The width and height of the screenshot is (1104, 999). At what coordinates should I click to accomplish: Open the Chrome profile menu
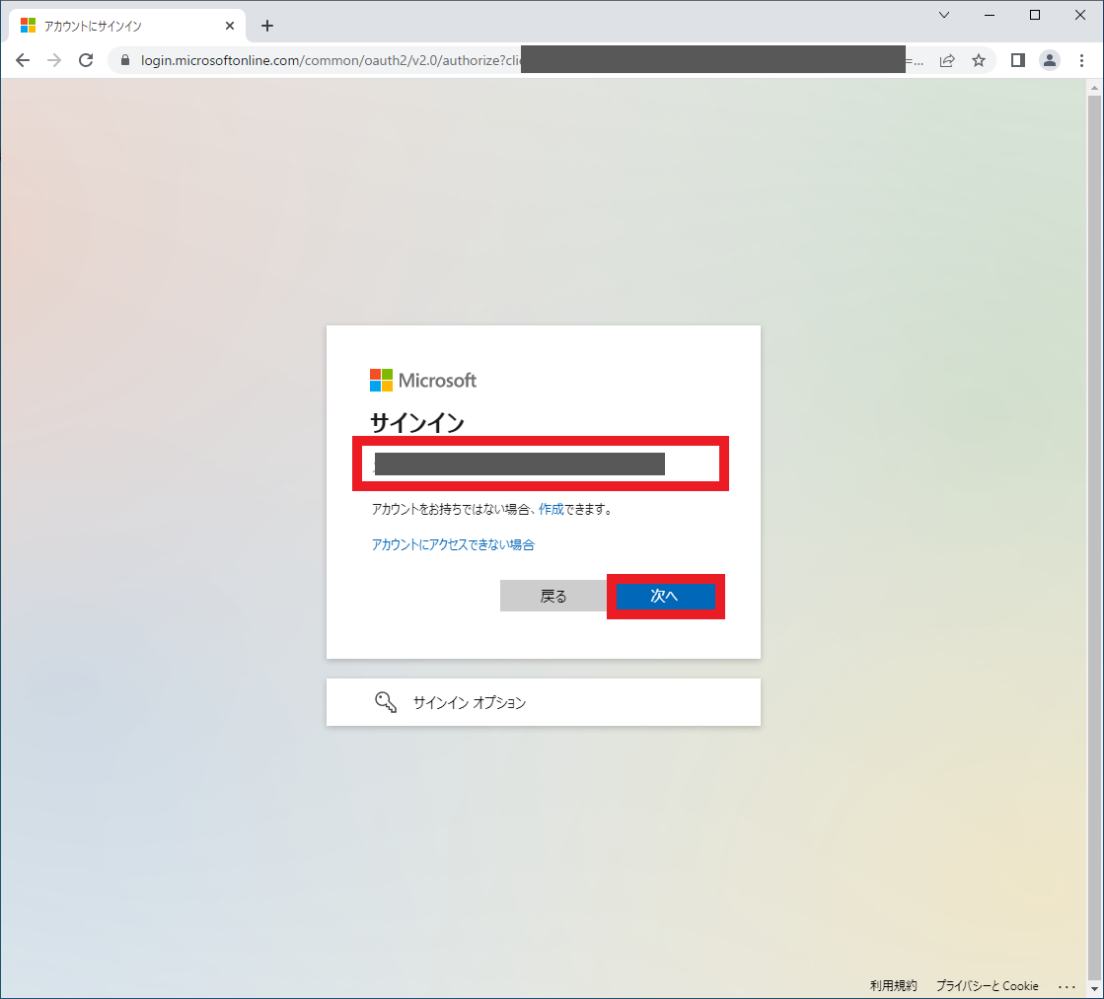click(1049, 61)
